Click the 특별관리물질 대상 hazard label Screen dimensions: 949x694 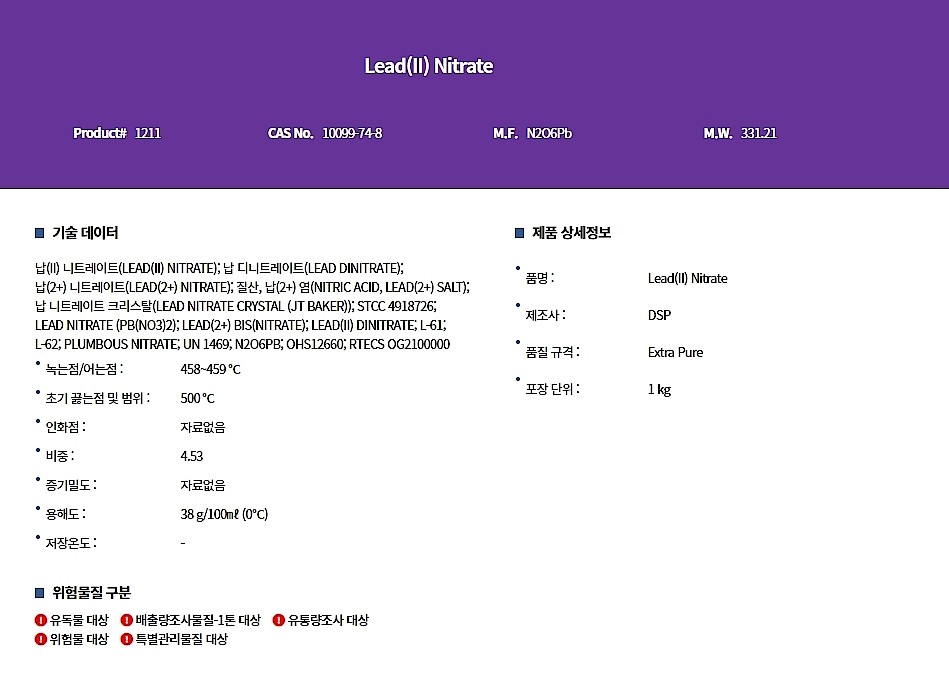pos(182,639)
